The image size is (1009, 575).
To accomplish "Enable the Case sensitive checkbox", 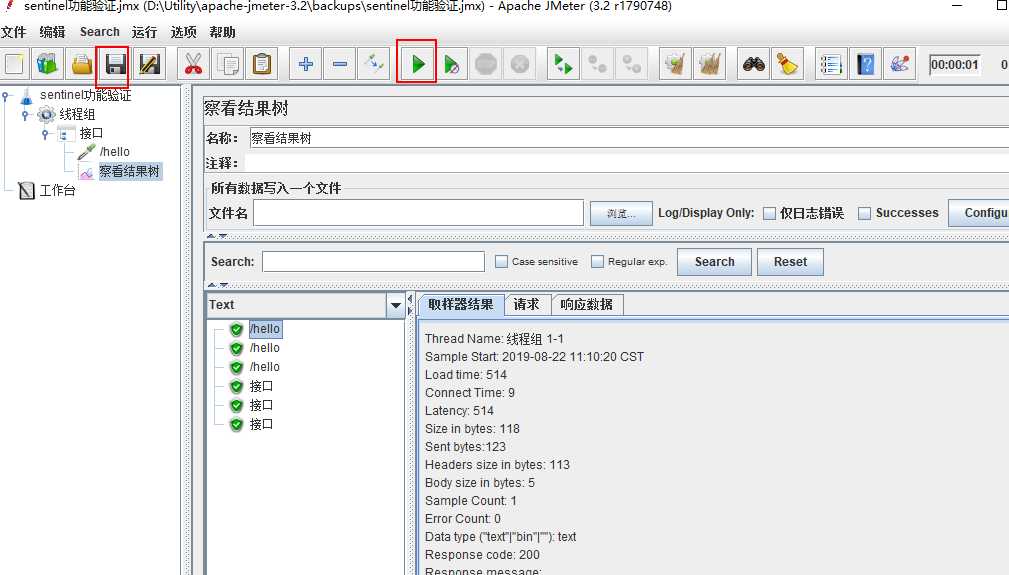I will pyautogui.click(x=501, y=262).
